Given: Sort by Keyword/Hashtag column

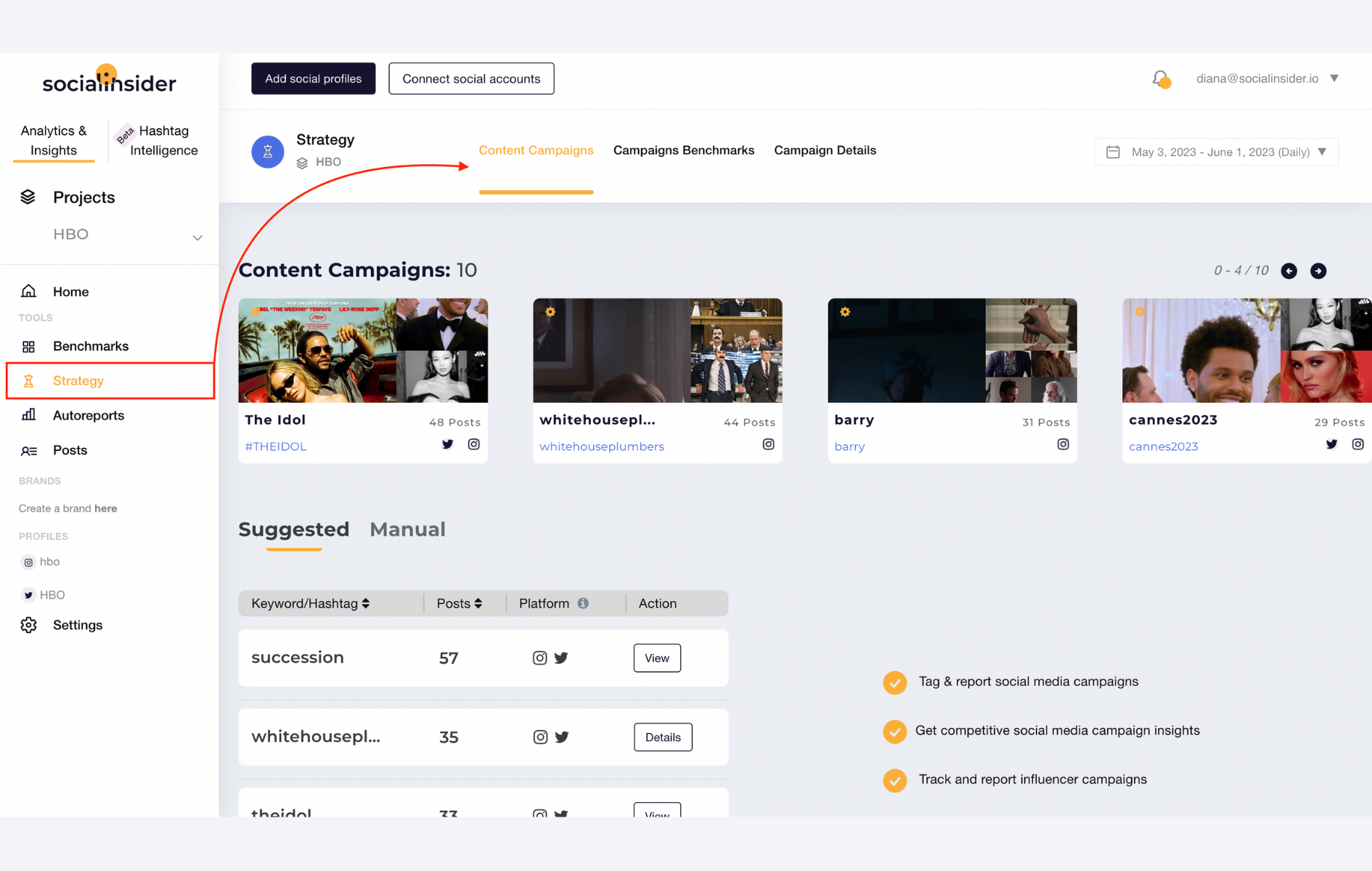Looking at the screenshot, I should coord(311,603).
